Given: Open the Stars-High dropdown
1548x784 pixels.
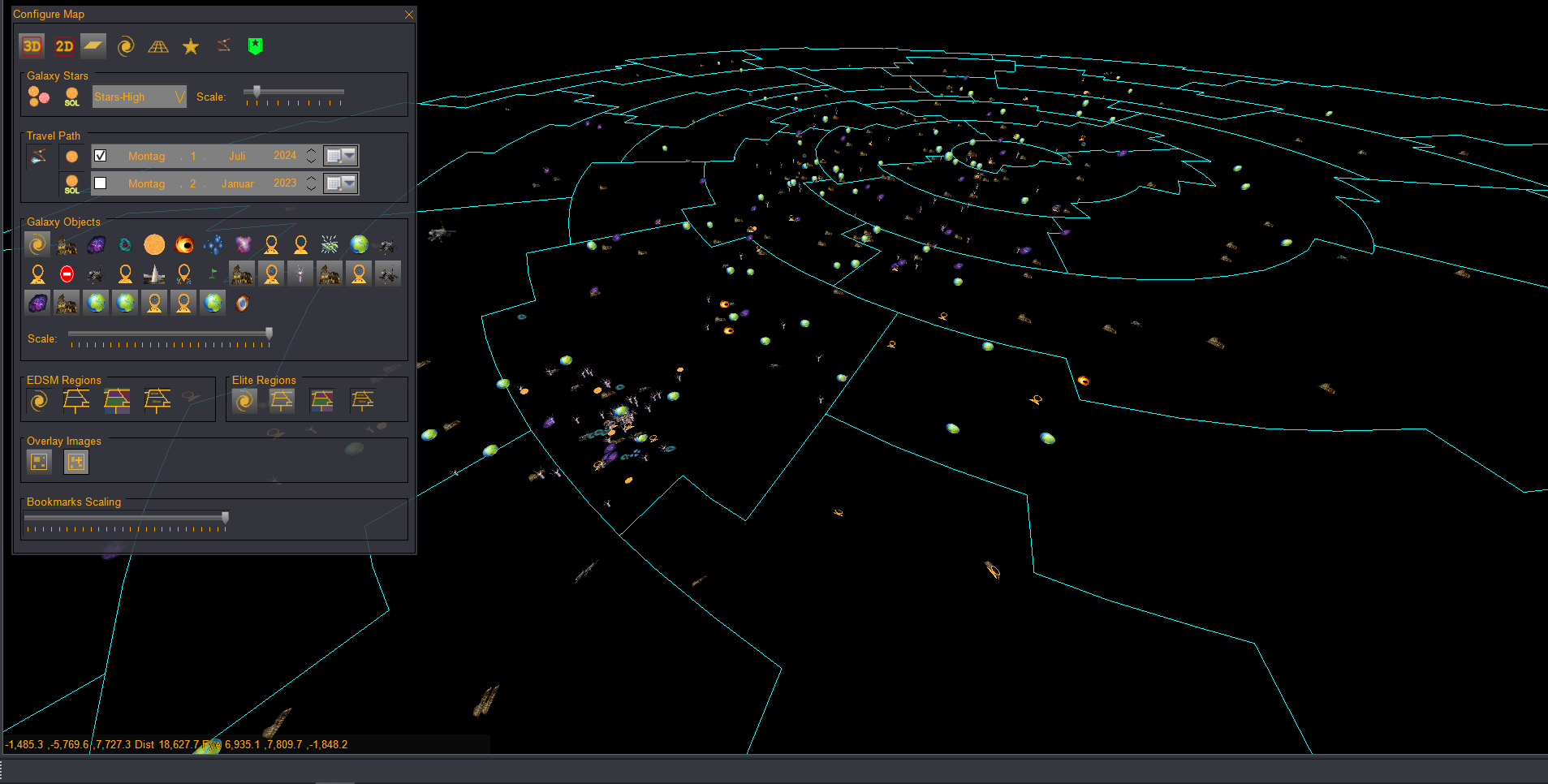Looking at the screenshot, I should [x=139, y=97].
